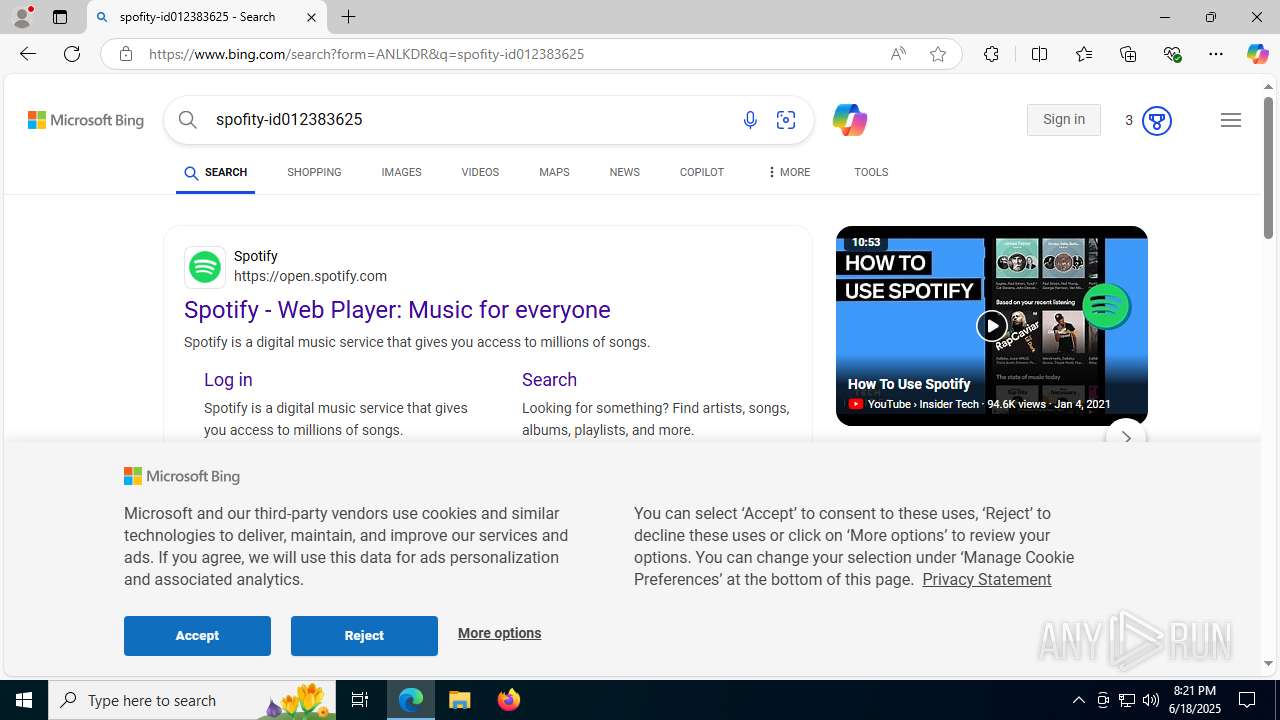The height and width of the screenshot is (720, 1280).
Task: Start voice search with microphone icon
Action: [750, 120]
